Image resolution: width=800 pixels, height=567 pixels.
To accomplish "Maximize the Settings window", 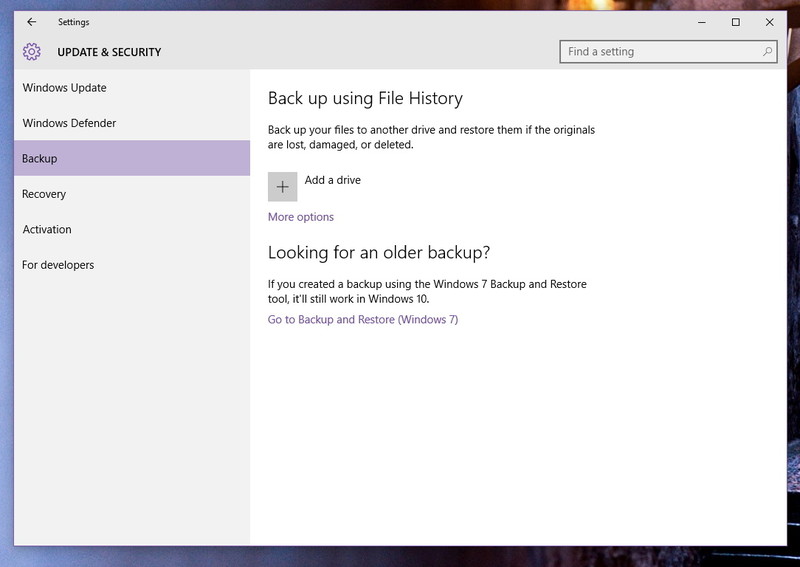I will [736, 22].
